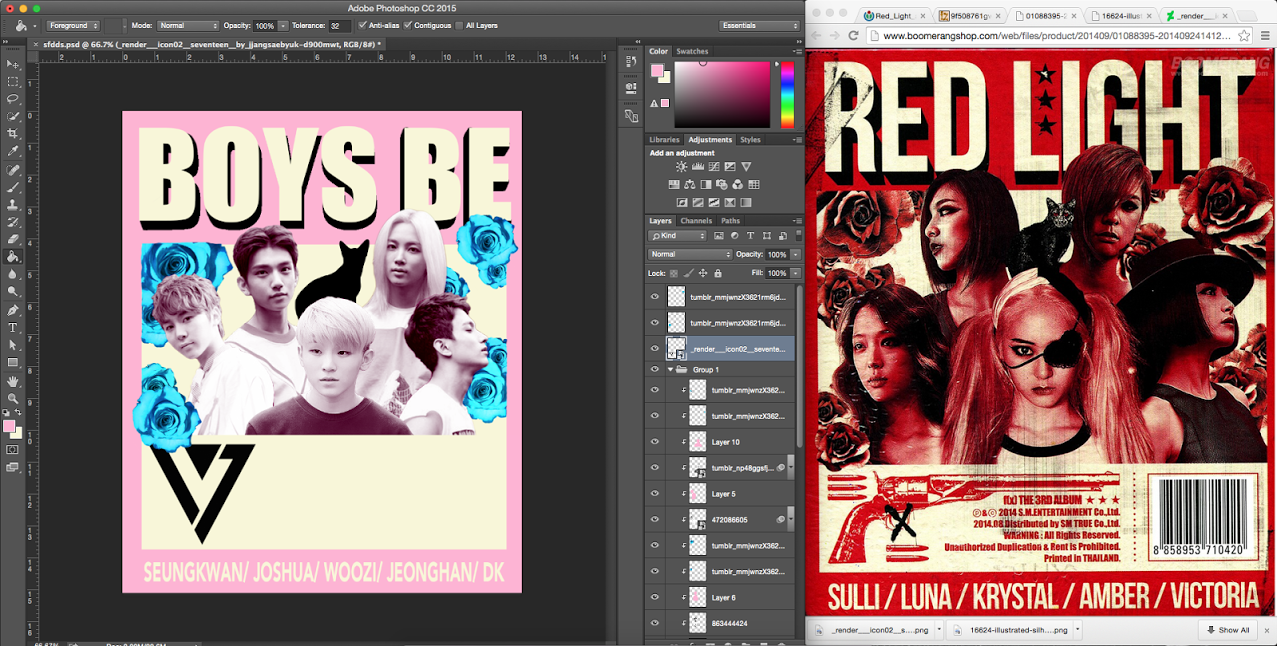Select the Quick Selection tool
1277x646 pixels.
tap(13, 116)
